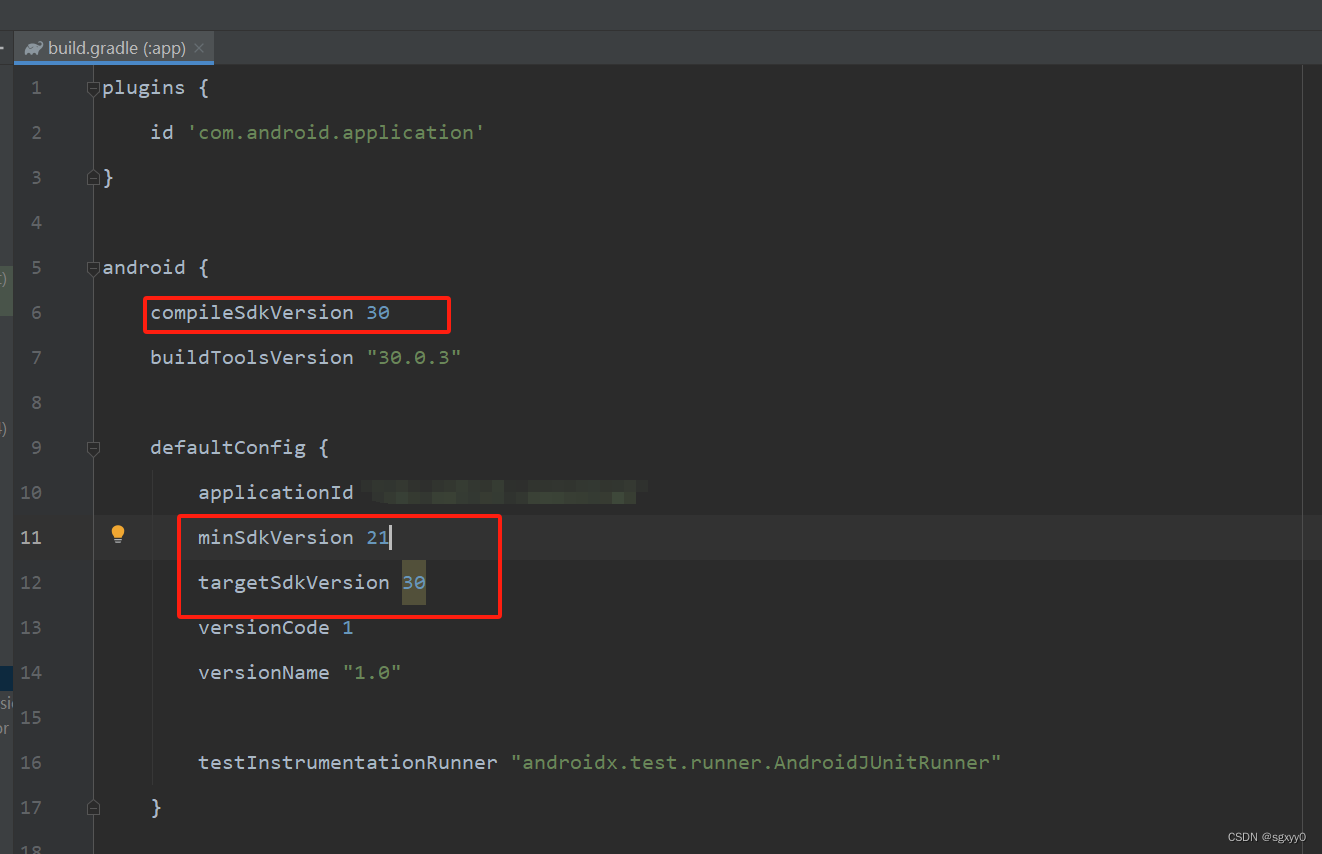Click the gutter fold icon at line 17
Screen dimensions: 1322x854
click(x=92, y=807)
